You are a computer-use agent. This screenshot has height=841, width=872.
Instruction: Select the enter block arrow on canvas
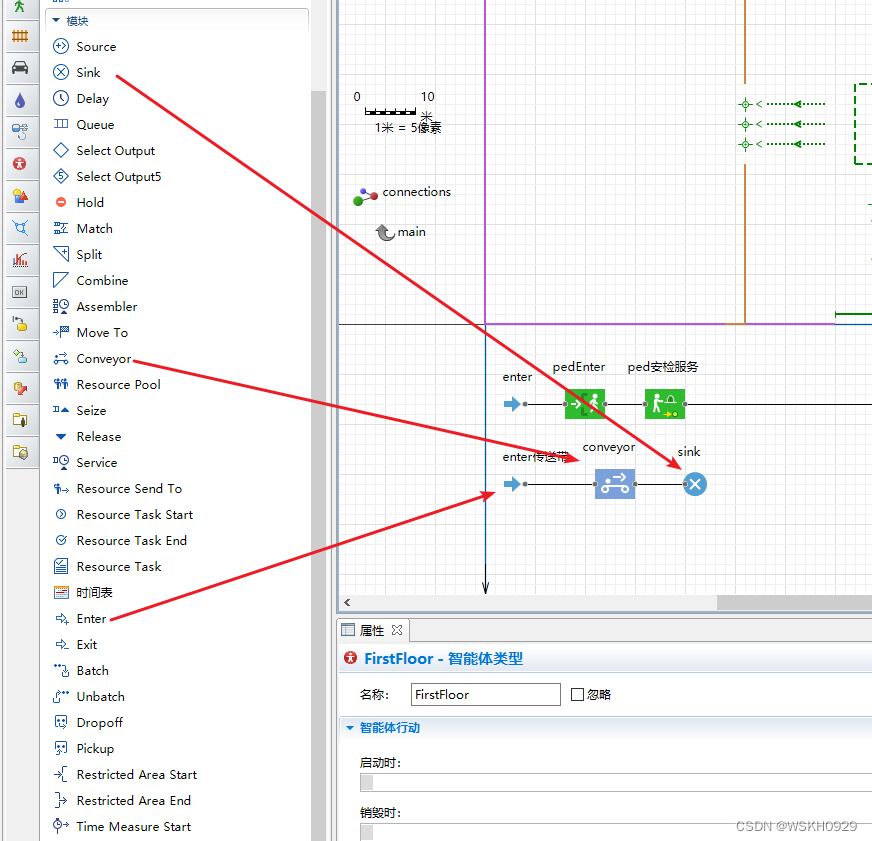pos(512,404)
